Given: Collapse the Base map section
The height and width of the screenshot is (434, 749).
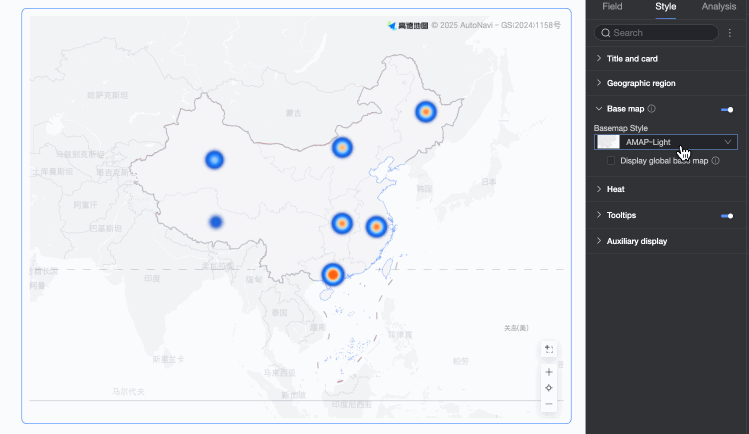Looking at the screenshot, I should click(x=599, y=109).
